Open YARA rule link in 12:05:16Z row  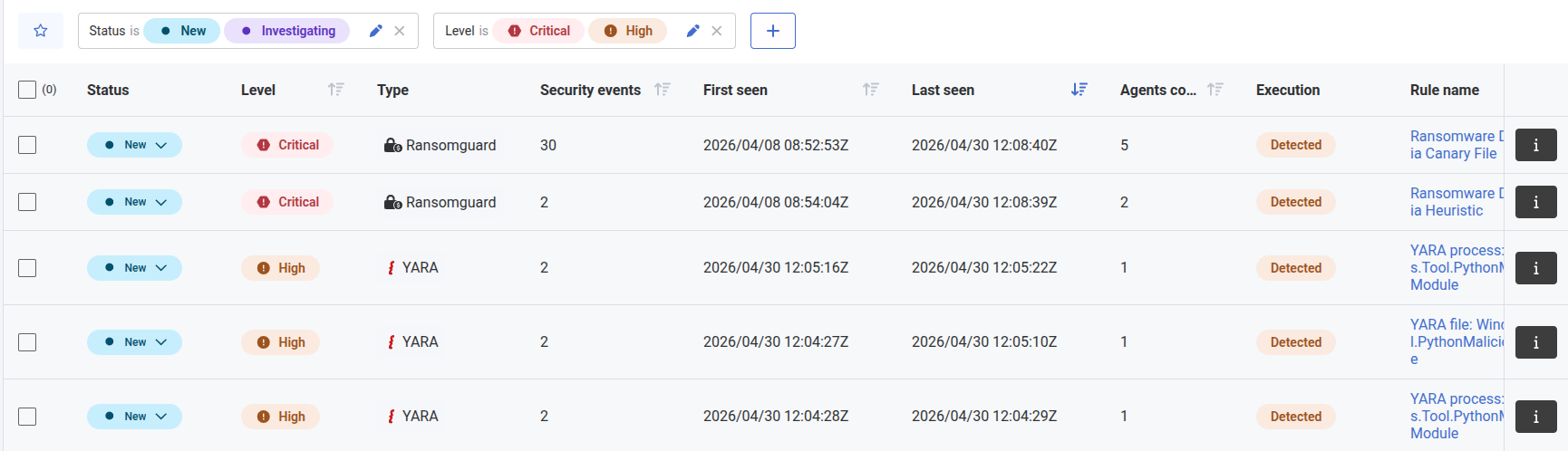pos(1457,268)
